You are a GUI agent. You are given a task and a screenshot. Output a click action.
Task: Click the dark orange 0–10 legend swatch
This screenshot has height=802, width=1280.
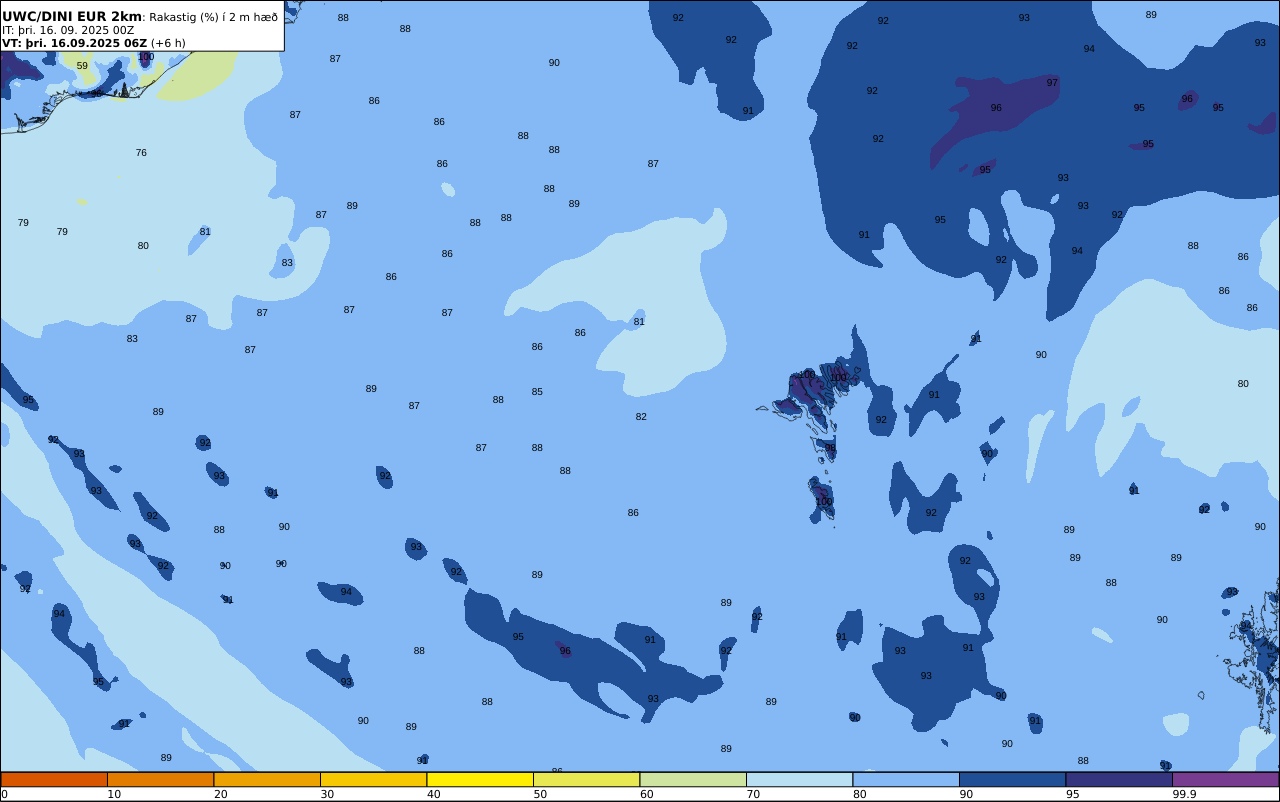click(54, 779)
